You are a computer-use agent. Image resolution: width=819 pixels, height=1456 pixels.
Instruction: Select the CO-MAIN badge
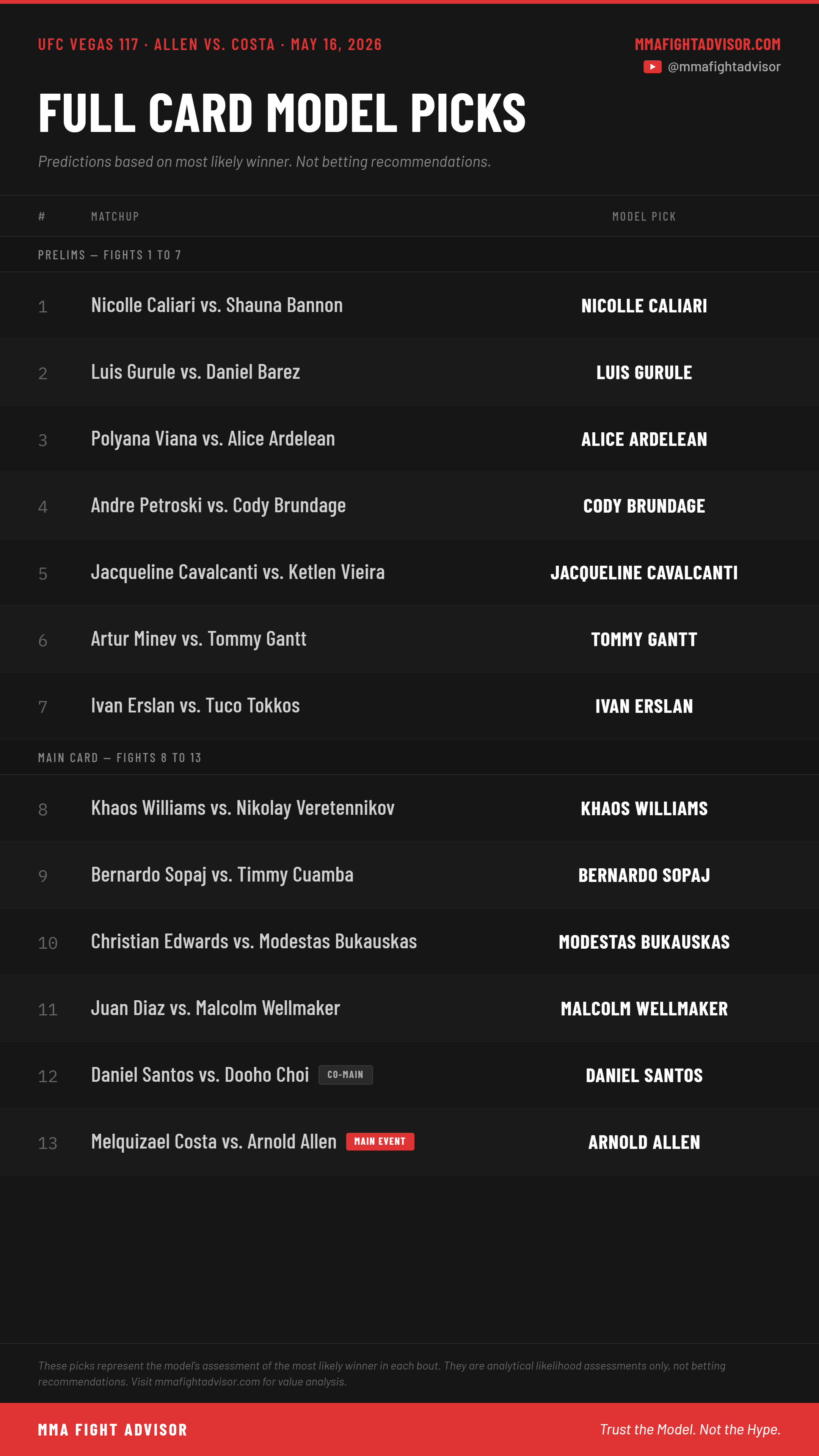point(345,1075)
